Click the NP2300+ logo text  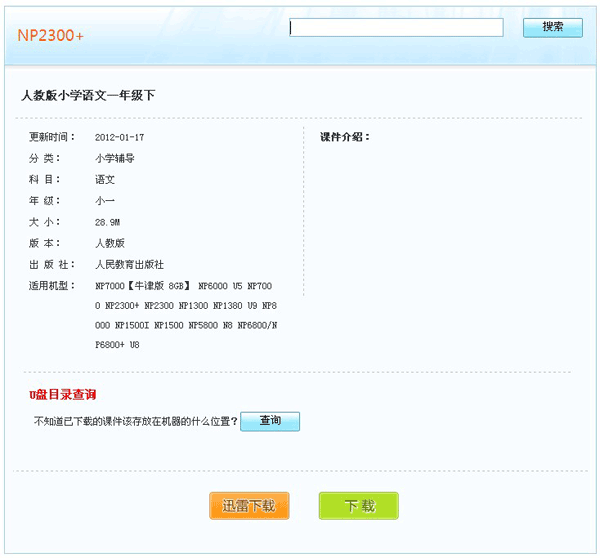50,35
